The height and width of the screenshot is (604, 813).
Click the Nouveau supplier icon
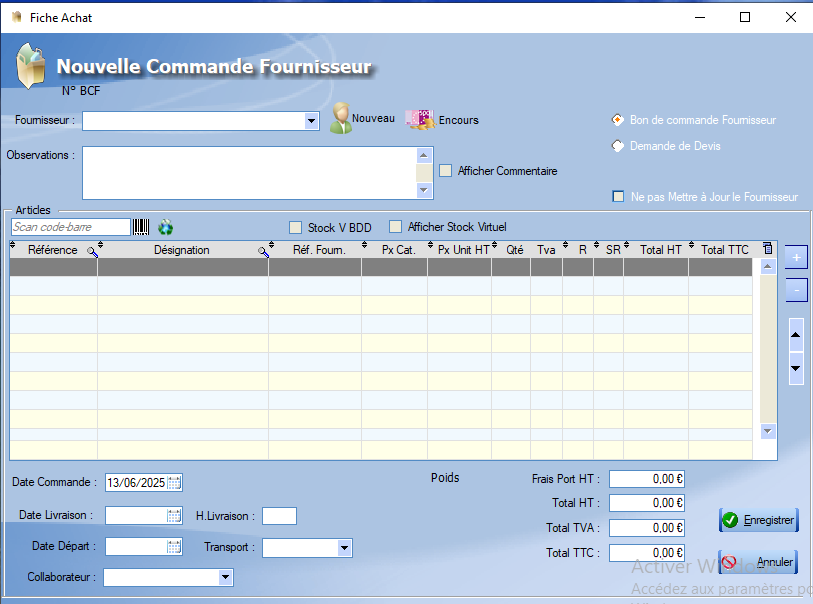[341, 118]
